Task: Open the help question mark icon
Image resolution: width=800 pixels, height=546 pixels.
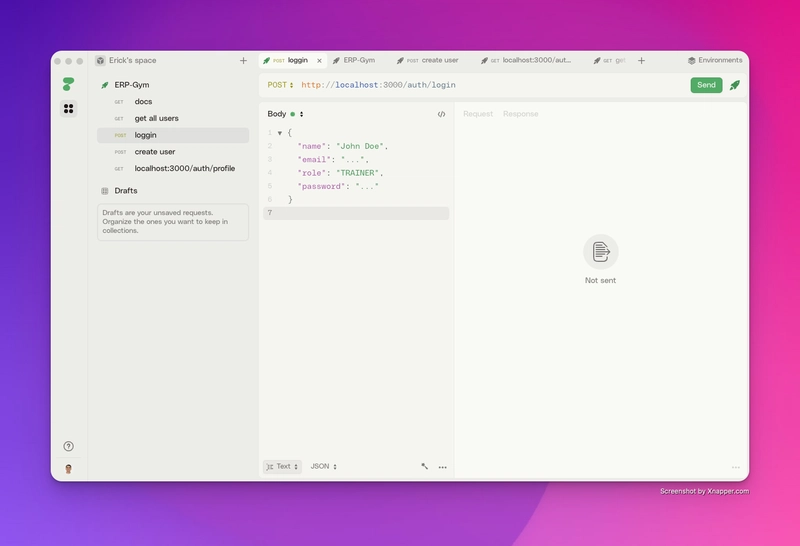Action: pyautogui.click(x=68, y=446)
